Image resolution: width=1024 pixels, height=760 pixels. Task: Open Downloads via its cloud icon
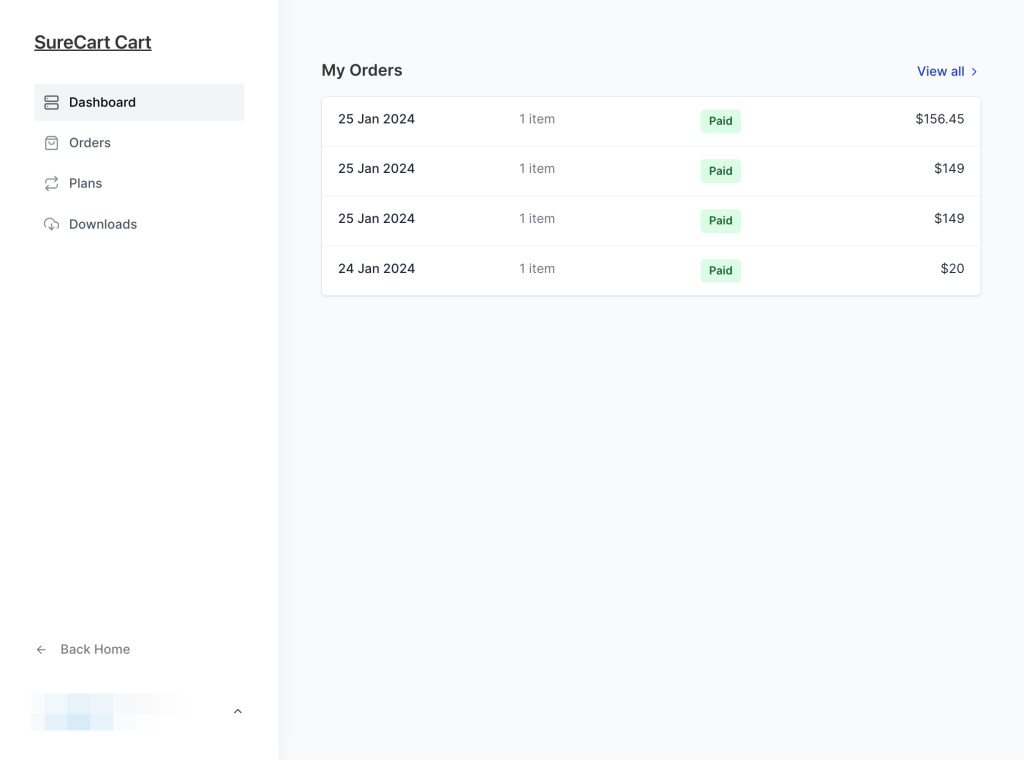(x=51, y=224)
